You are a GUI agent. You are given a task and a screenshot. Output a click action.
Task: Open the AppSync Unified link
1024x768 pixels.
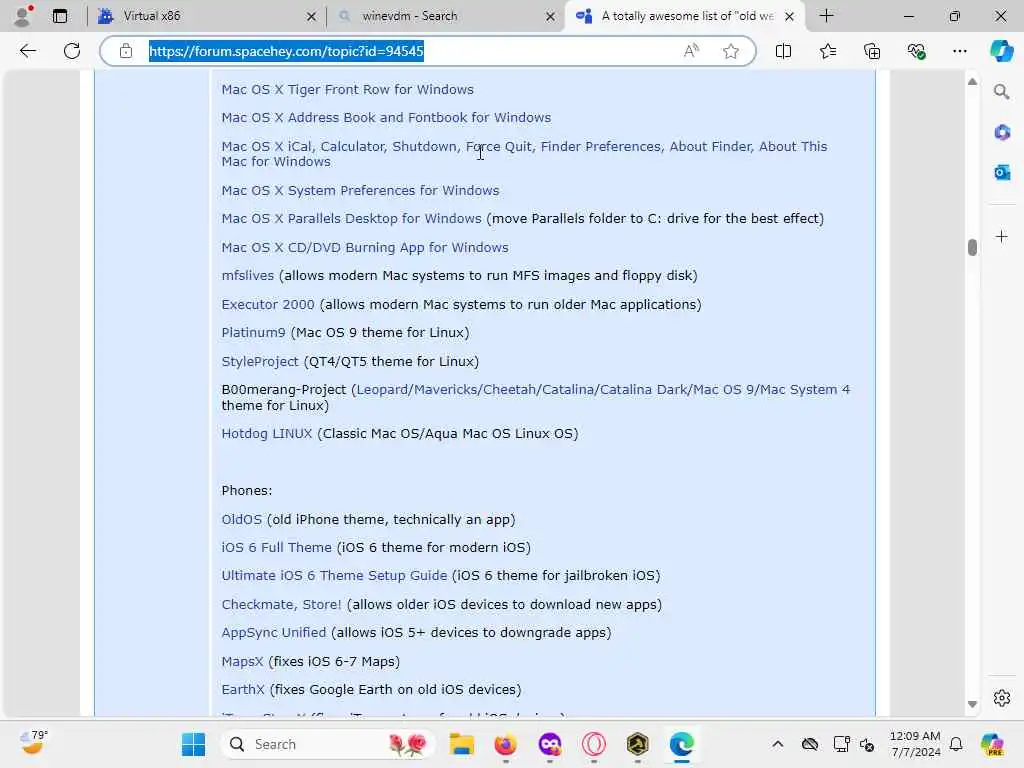pyautogui.click(x=274, y=632)
